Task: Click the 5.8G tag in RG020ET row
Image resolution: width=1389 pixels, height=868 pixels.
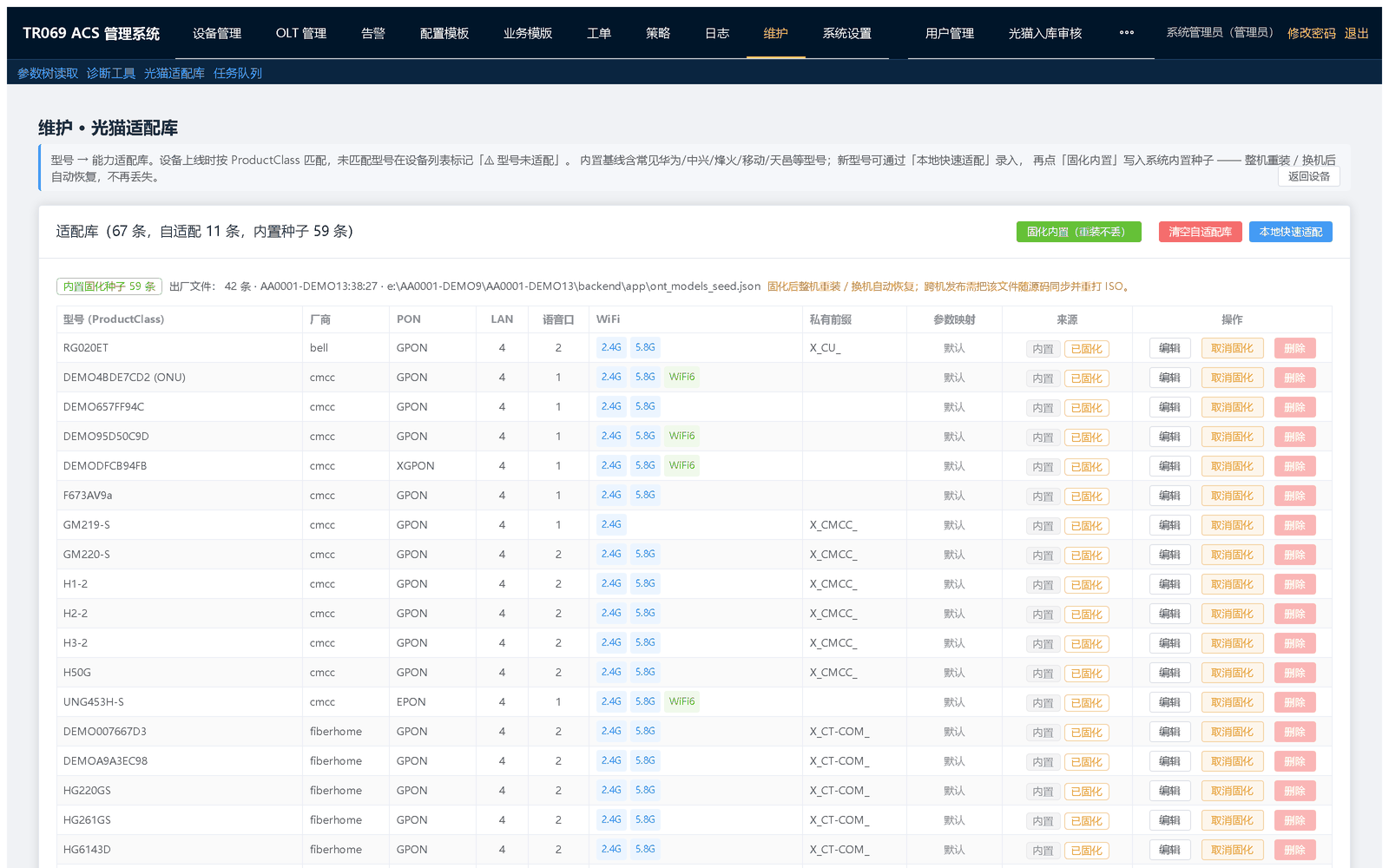Action: (645, 347)
